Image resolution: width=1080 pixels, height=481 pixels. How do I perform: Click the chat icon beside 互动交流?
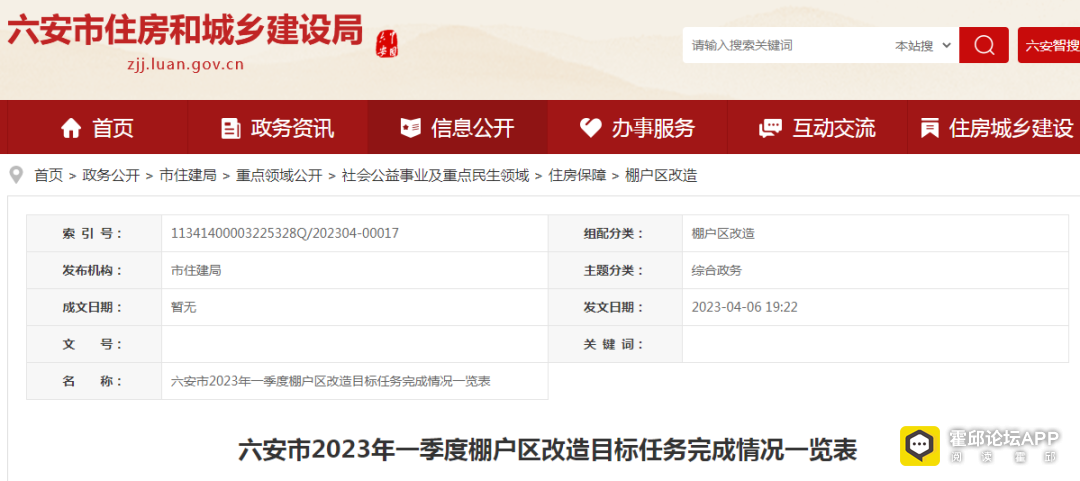[770, 128]
